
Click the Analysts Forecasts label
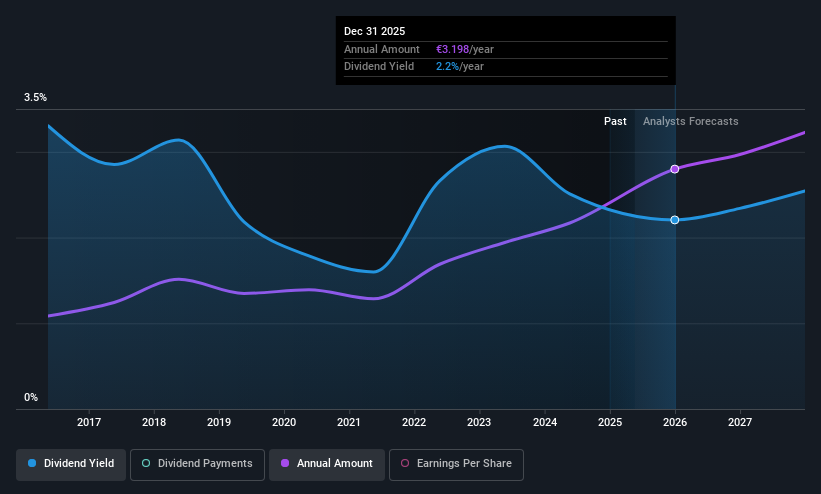691,122
